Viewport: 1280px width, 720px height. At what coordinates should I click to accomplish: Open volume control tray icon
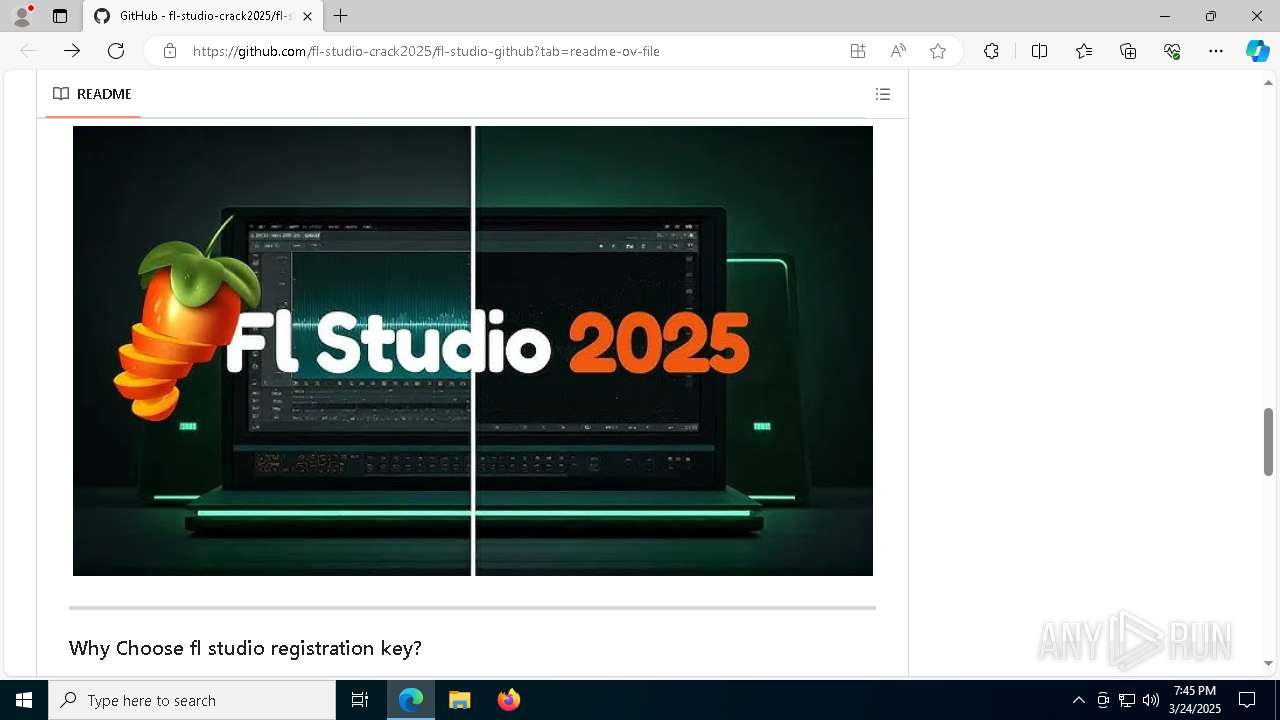tap(1151, 700)
